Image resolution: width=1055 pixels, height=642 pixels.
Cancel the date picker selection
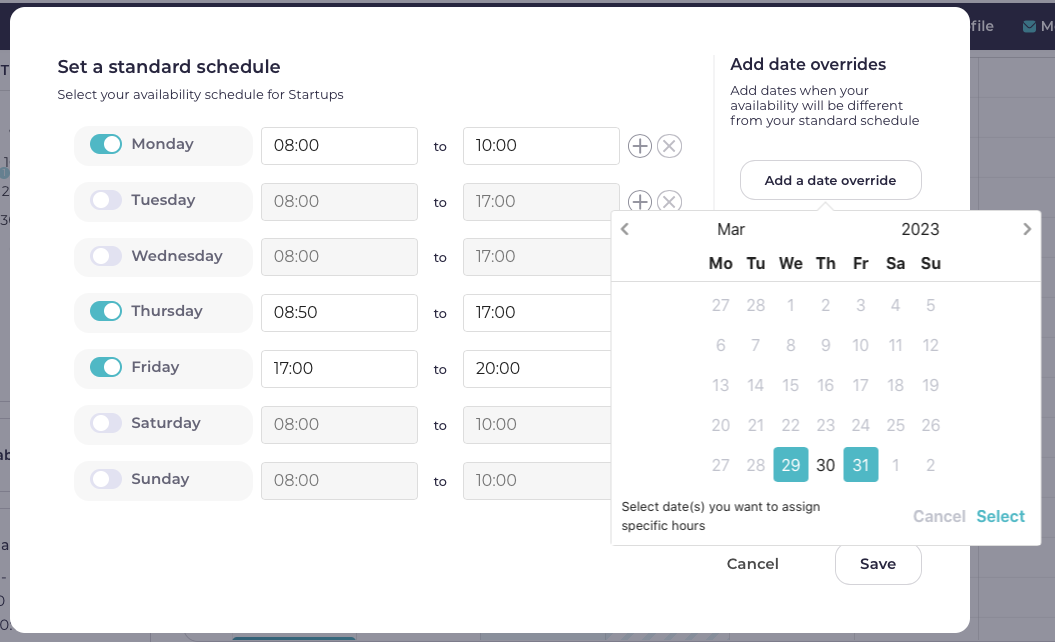[939, 516]
